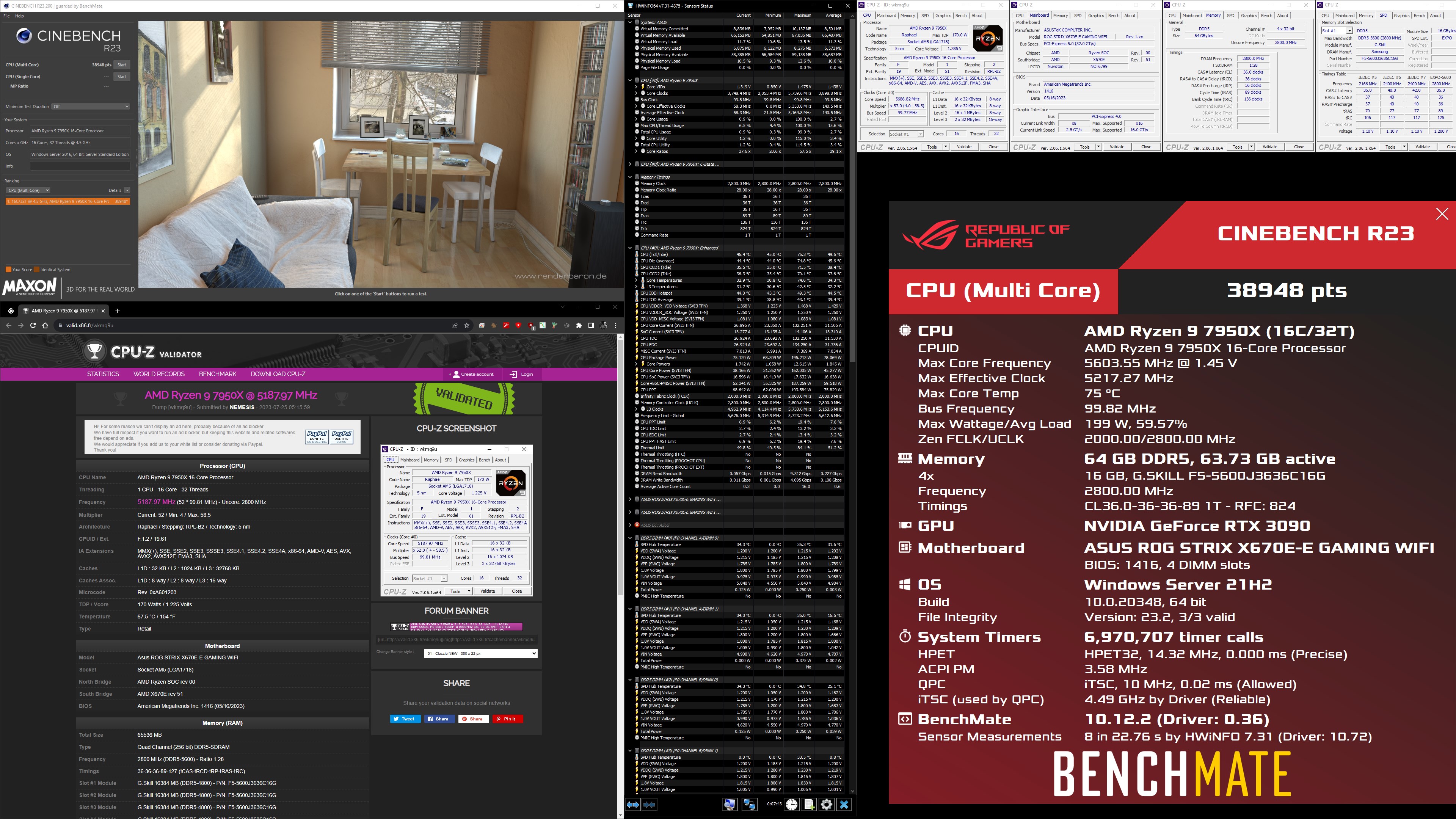Image resolution: width=1456 pixels, height=819 pixels.
Task: Expand HWiNFO 'ASUS EC: ASUS' group
Action: point(630,525)
